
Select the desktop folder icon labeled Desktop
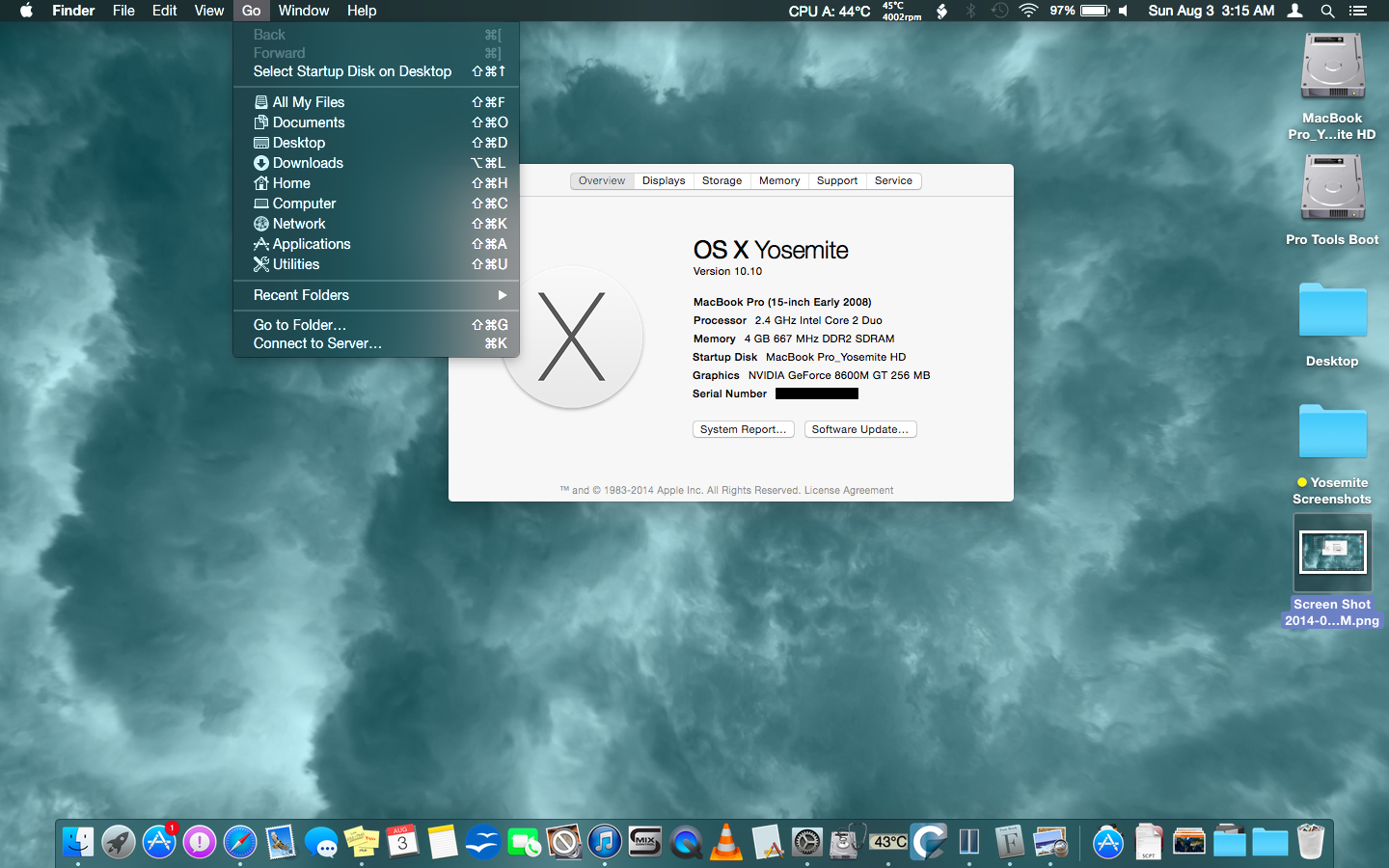coord(1332,309)
